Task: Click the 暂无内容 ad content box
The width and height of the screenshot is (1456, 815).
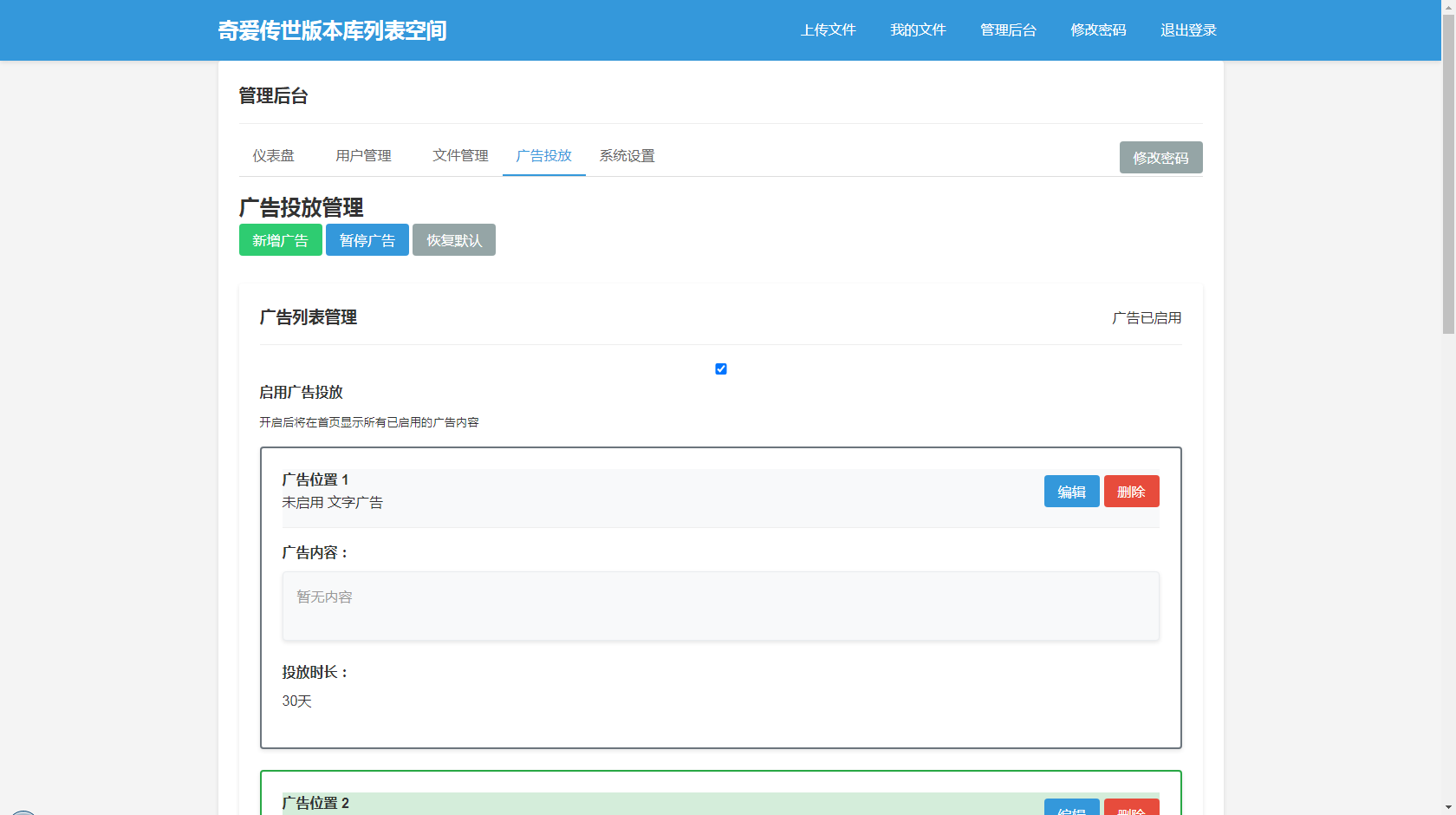Action: pyautogui.click(x=720, y=606)
